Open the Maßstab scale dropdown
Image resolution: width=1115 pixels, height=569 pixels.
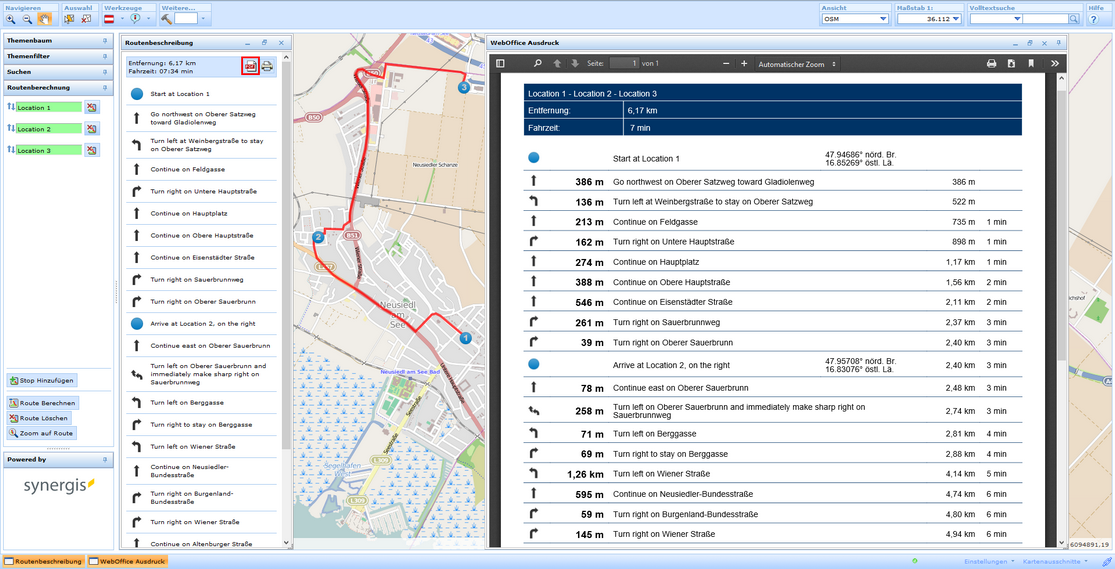[x=956, y=19]
